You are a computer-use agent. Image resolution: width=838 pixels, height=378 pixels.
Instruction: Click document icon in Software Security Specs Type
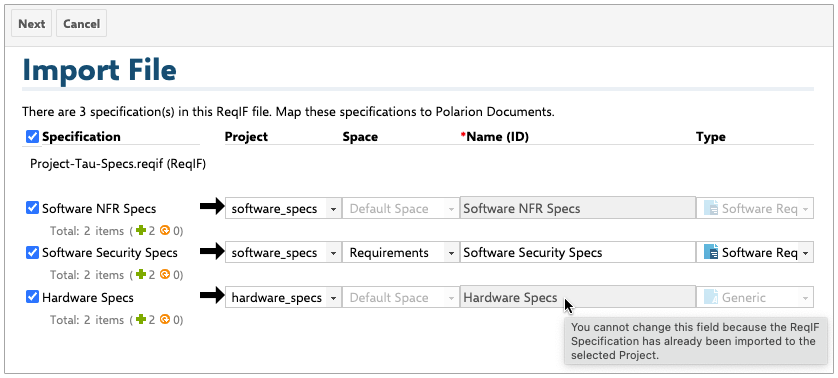click(x=711, y=252)
